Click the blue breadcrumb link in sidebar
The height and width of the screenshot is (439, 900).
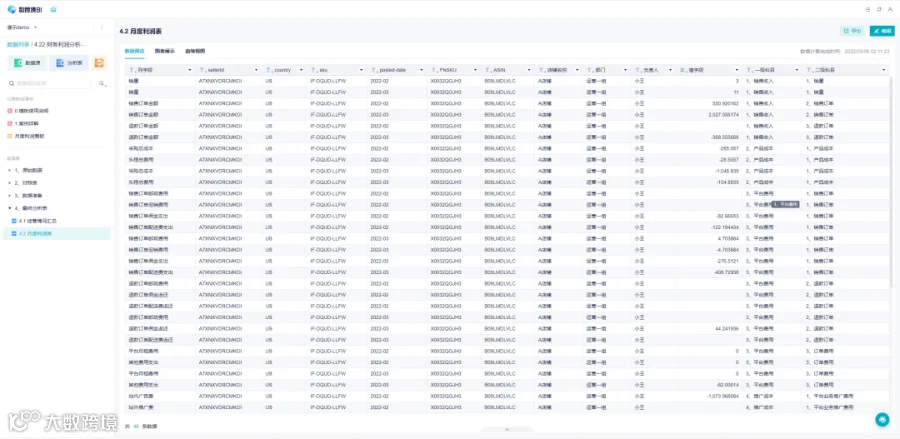[x=18, y=44]
